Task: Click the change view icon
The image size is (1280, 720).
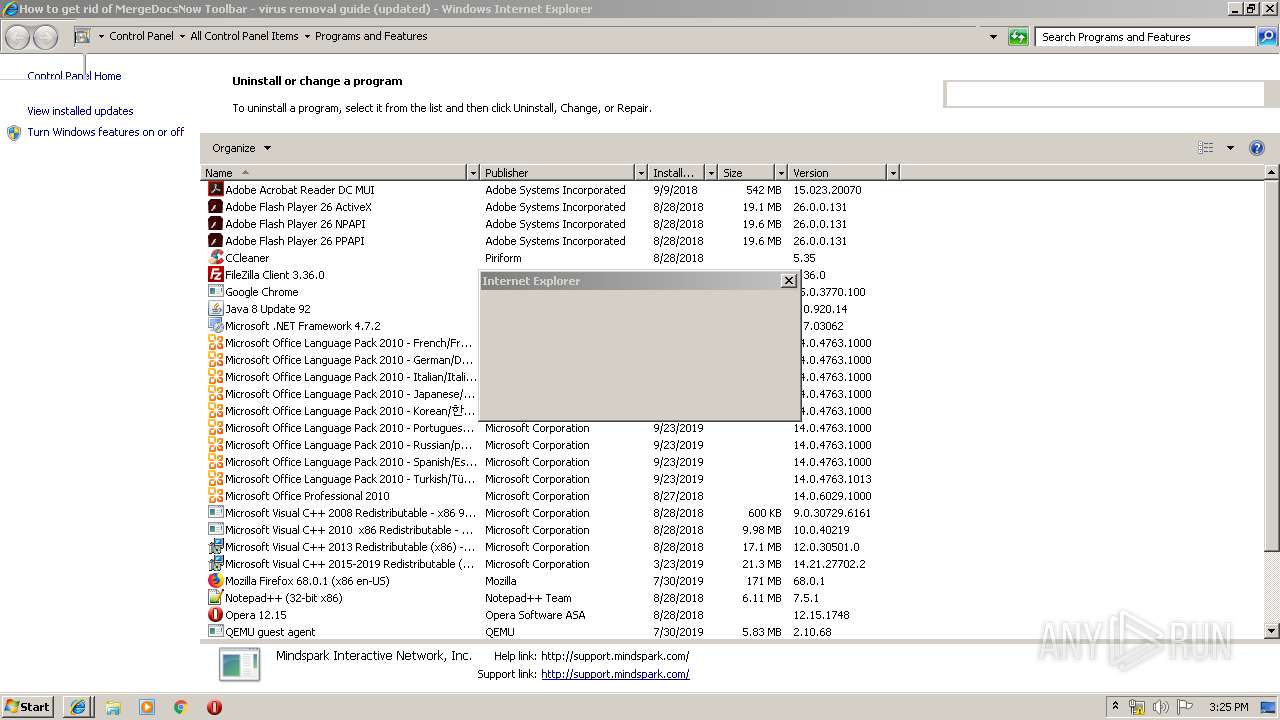Action: [1205, 148]
